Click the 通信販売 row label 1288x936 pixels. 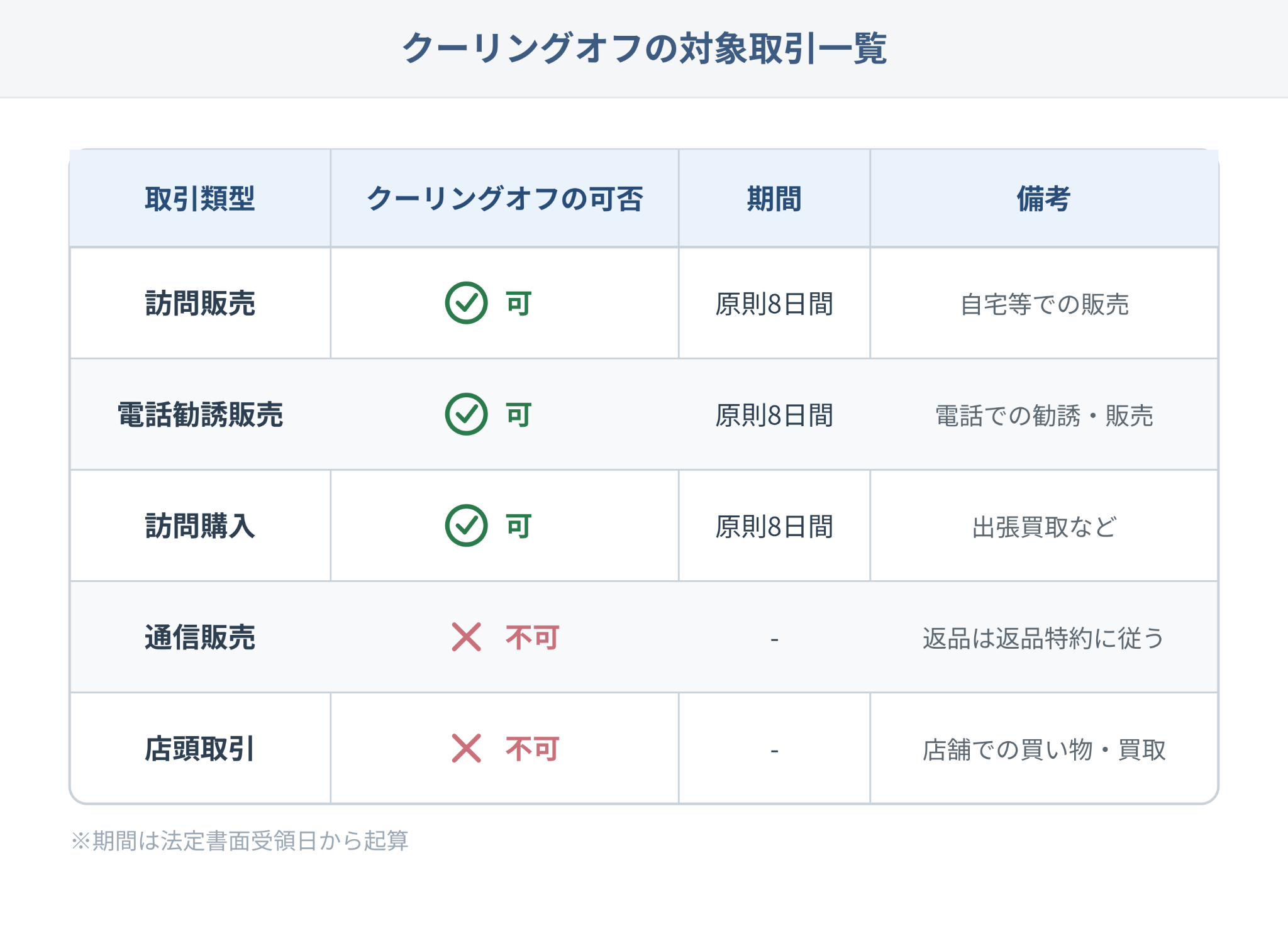200,637
